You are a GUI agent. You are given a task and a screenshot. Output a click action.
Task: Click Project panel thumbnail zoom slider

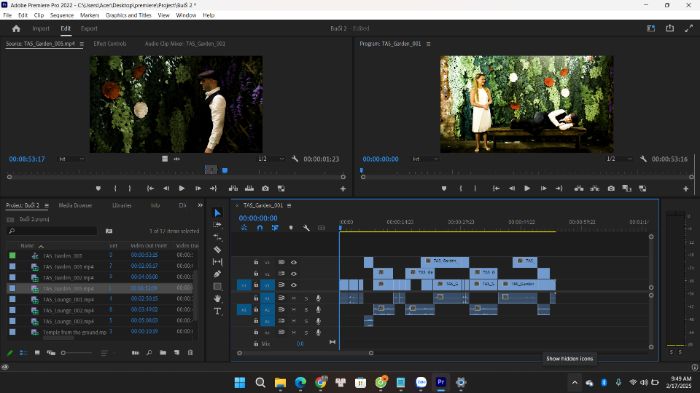[77, 353]
